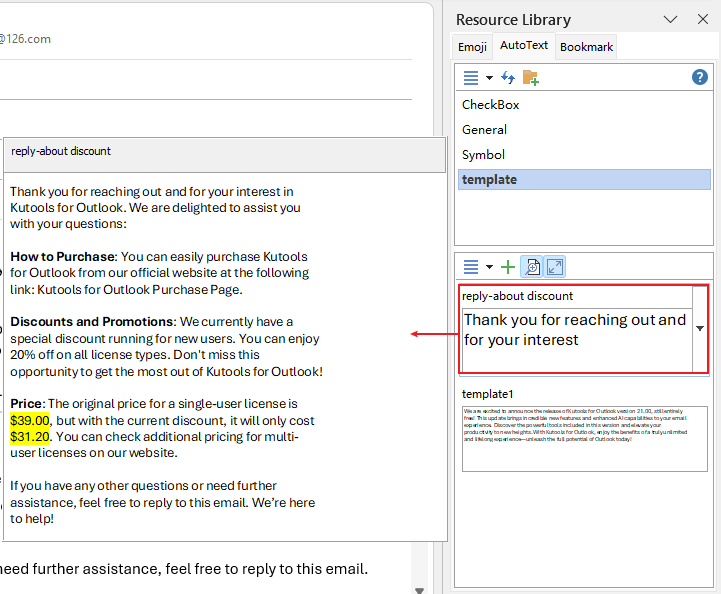The height and width of the screenshot is (594, 721).
Task: Click the reply-about discount preview title
Action: 61,151
